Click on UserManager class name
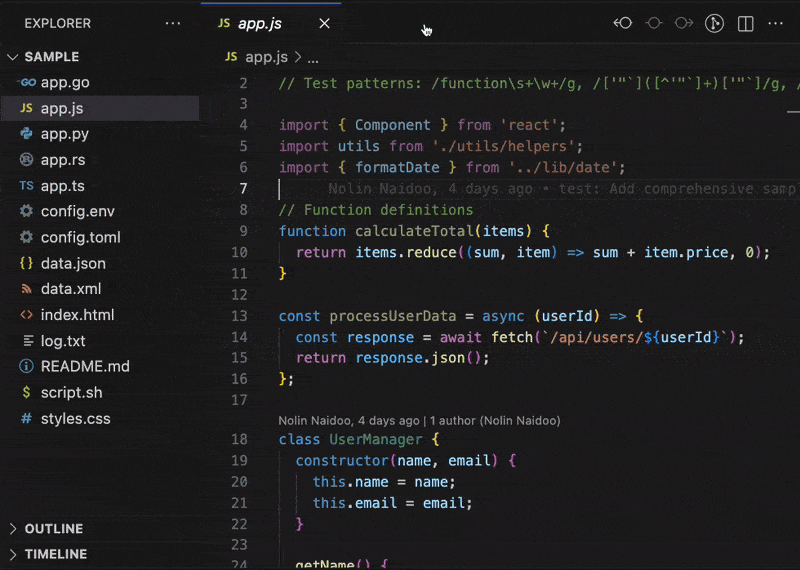Image resolution: width=800 pixels, height=570 pixels. 376,439
